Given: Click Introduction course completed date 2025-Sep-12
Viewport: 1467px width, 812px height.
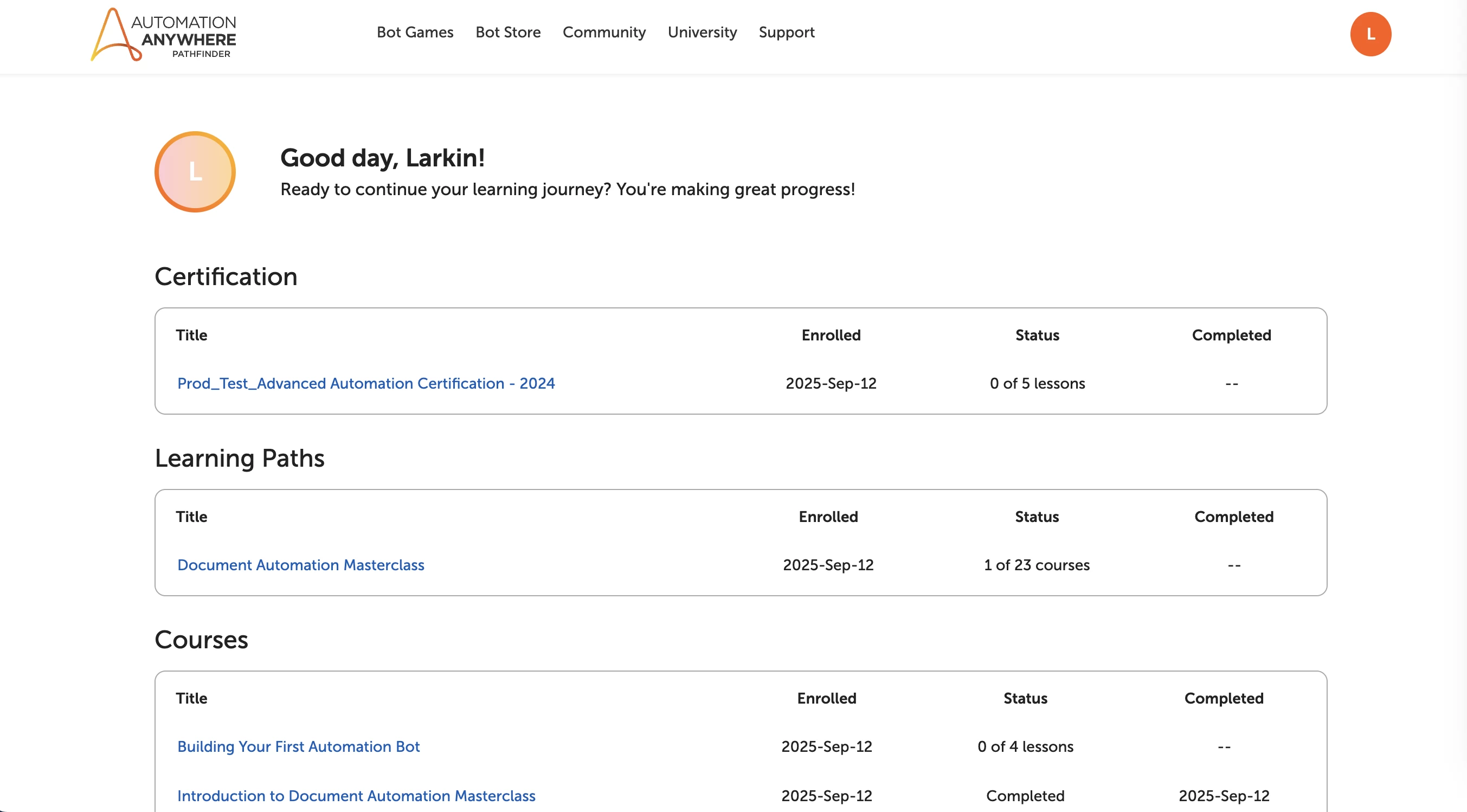Looking at the screenshot, I should pyautogui.click(x=1224, y=796).
